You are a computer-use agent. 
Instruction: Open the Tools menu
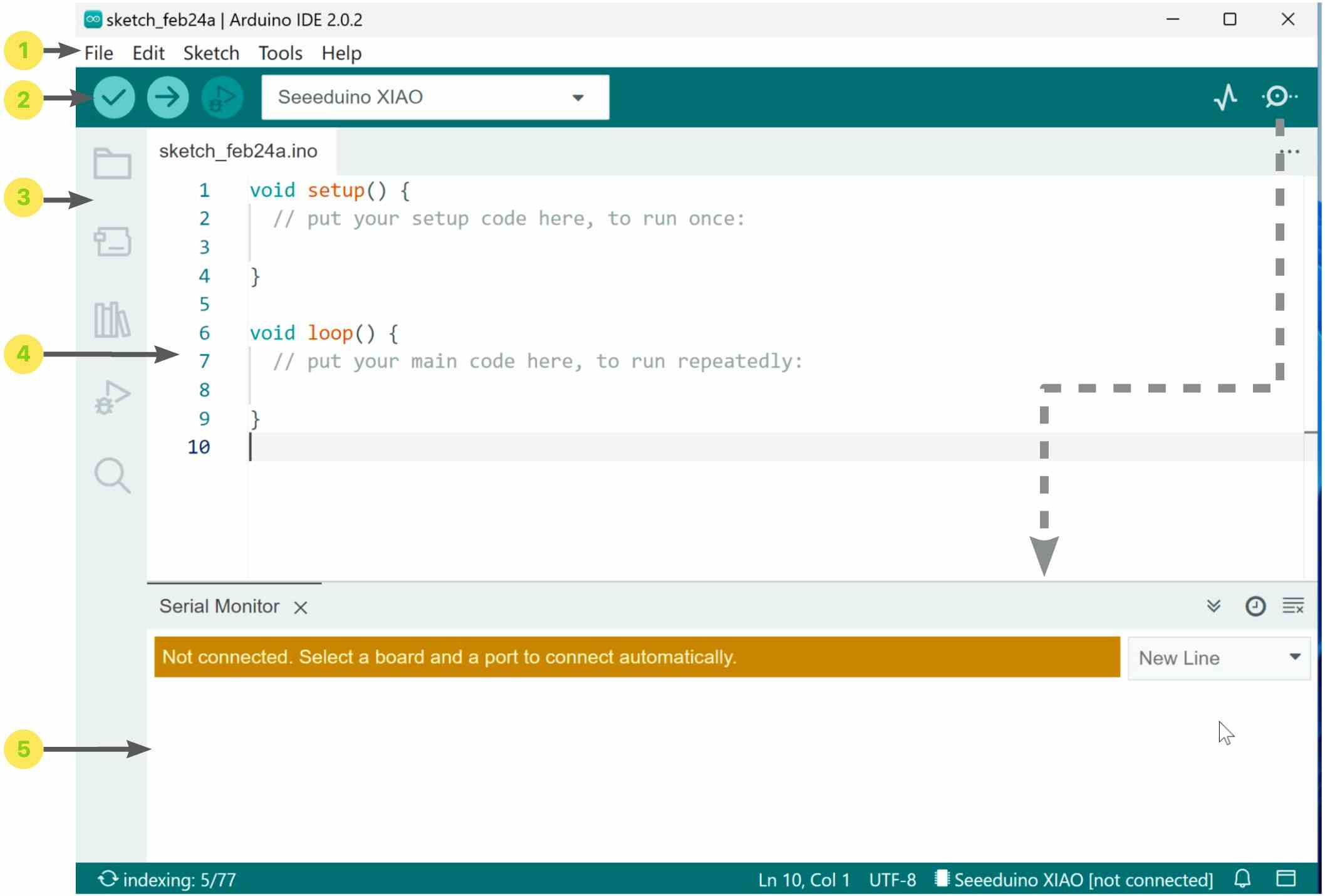(x=280, y=53)
